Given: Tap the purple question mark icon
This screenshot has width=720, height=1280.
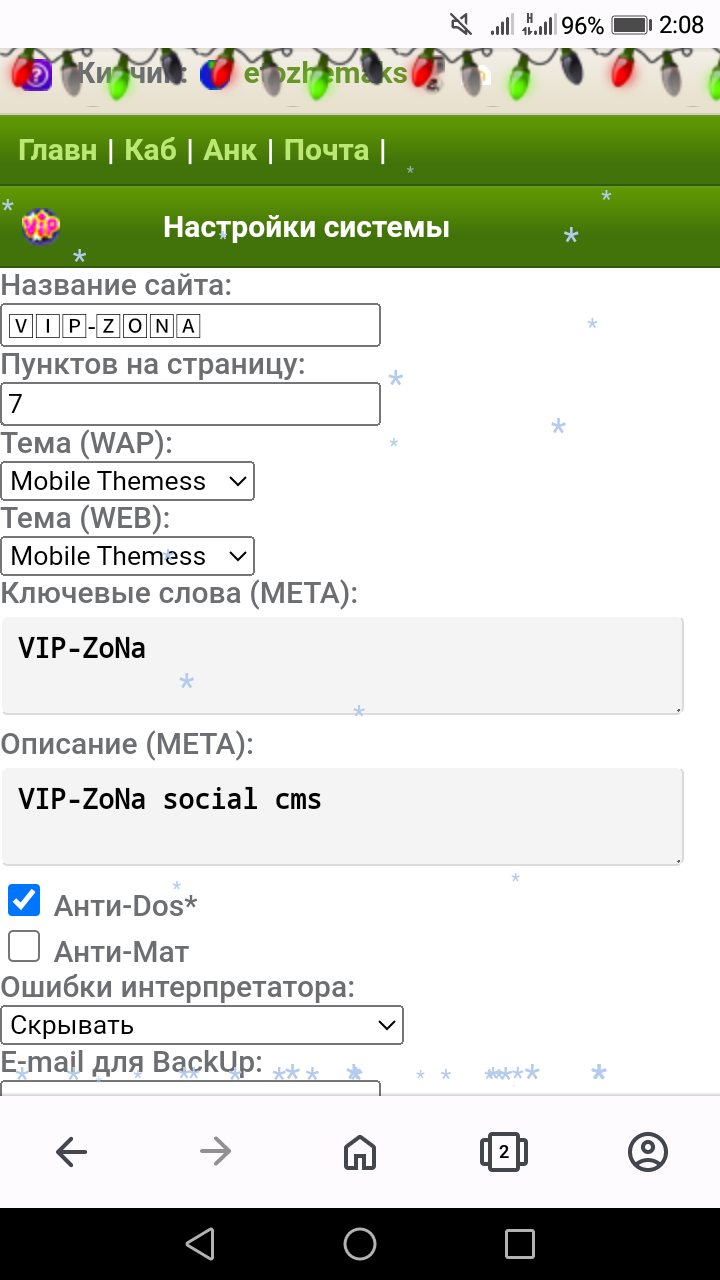Looking at the screenshot, I should pos(37,74).
